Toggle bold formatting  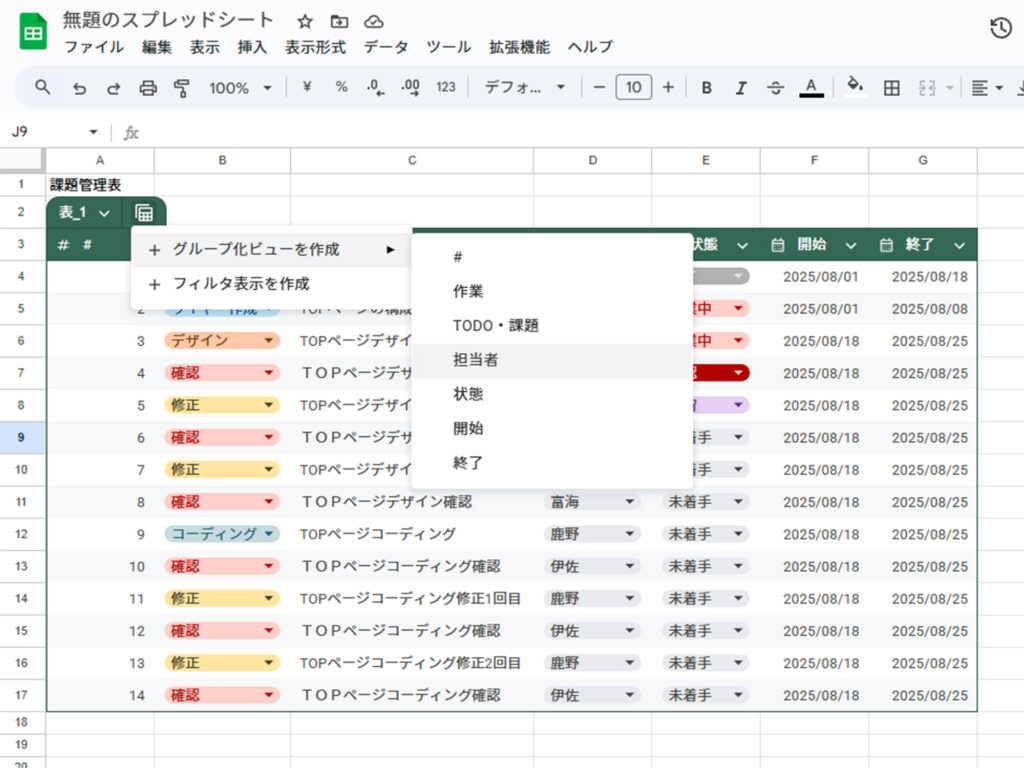[707, 88]
